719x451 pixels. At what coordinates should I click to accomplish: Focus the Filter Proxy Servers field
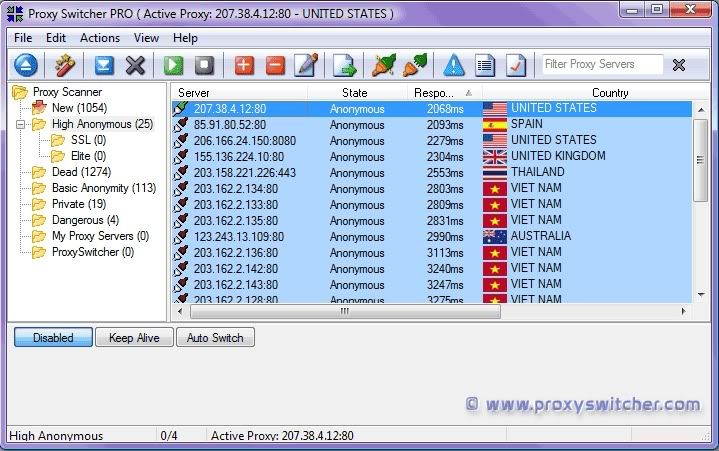603,64
